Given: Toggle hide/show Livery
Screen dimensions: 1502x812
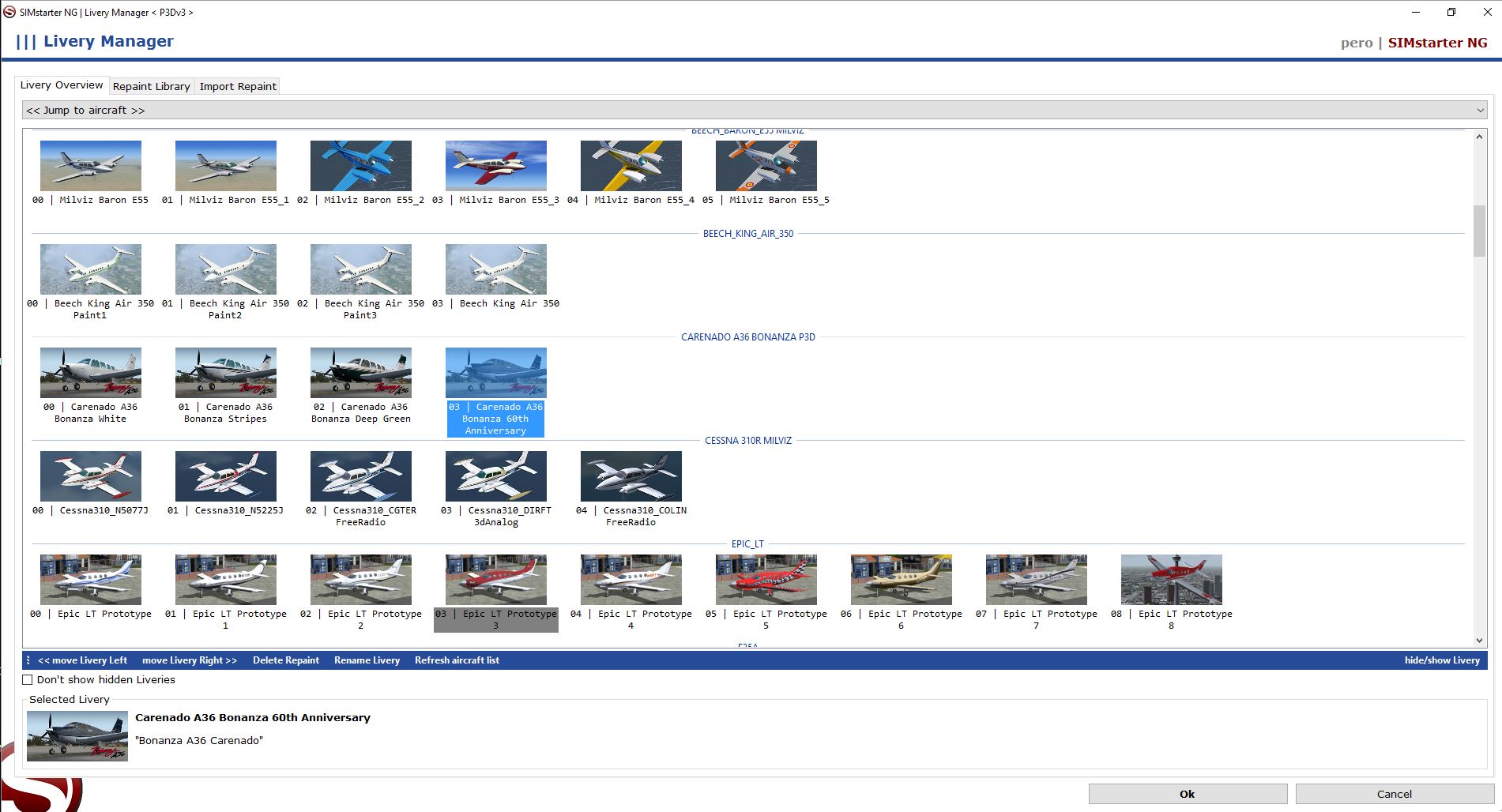Looking at the screenshot, I should (x=1442, y=660).
